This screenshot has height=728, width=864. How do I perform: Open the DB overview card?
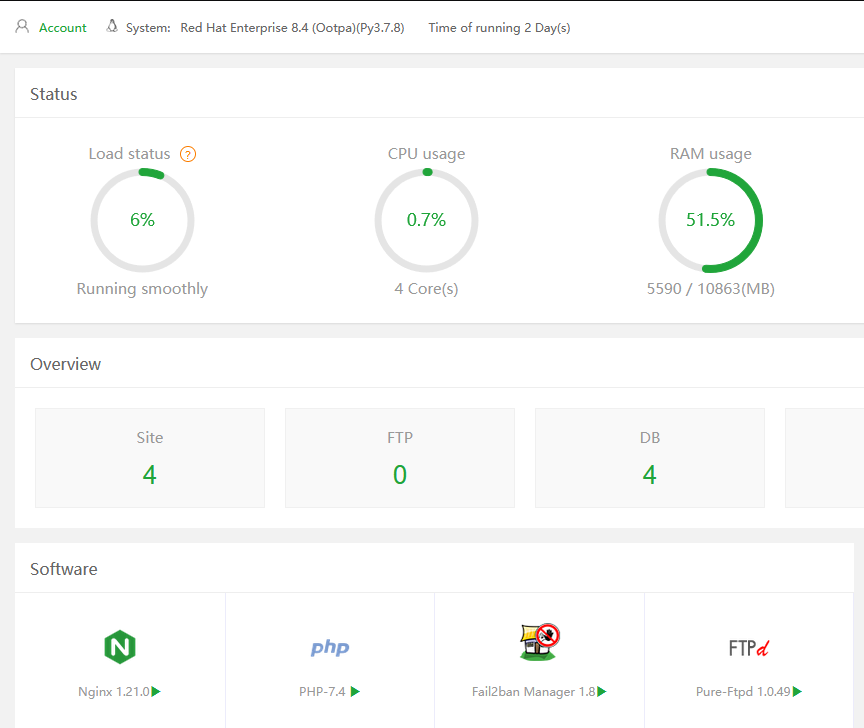(x=650, y=458)
